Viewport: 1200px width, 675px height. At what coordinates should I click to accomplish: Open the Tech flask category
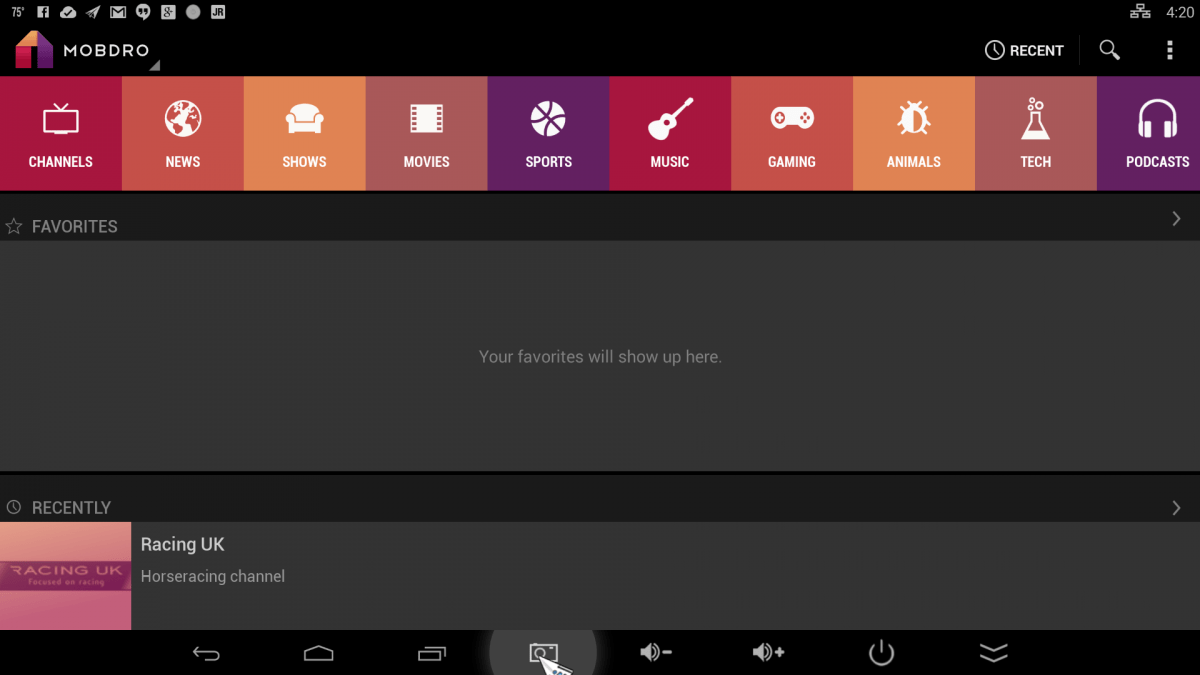click(x=1035, y=133)
